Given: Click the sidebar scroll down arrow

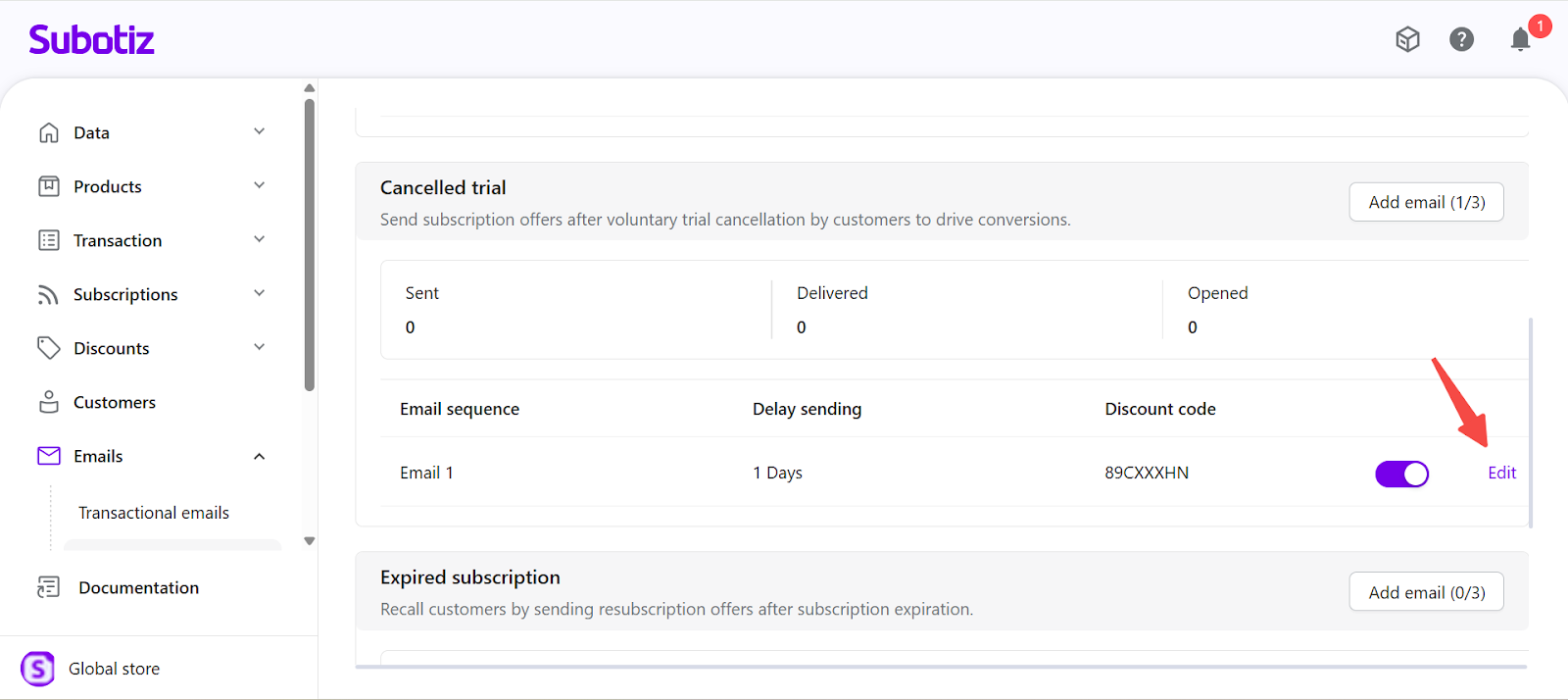Looking at the screenshot, I should click(310, 541).
